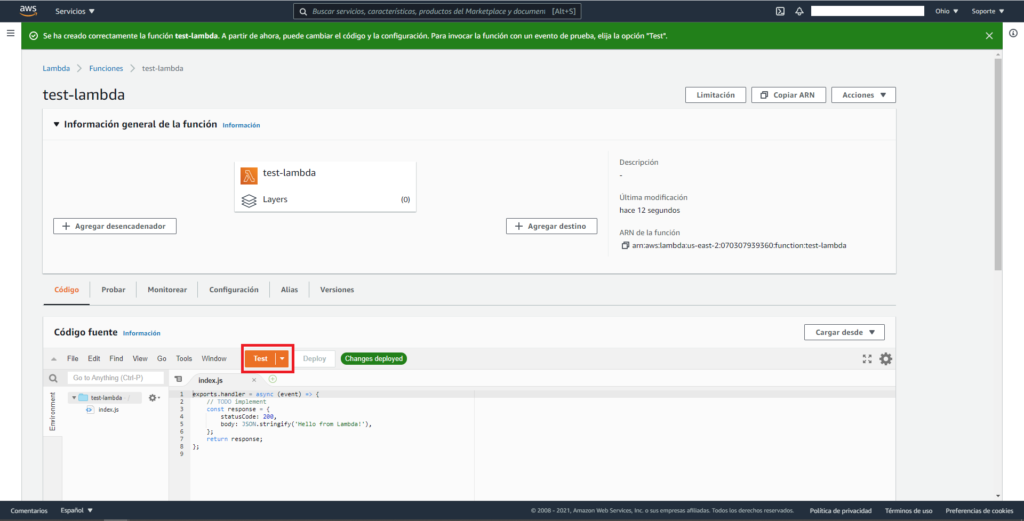
Task: Go to Lambda breadcrumb link
Action: click(x=56, y=68)
